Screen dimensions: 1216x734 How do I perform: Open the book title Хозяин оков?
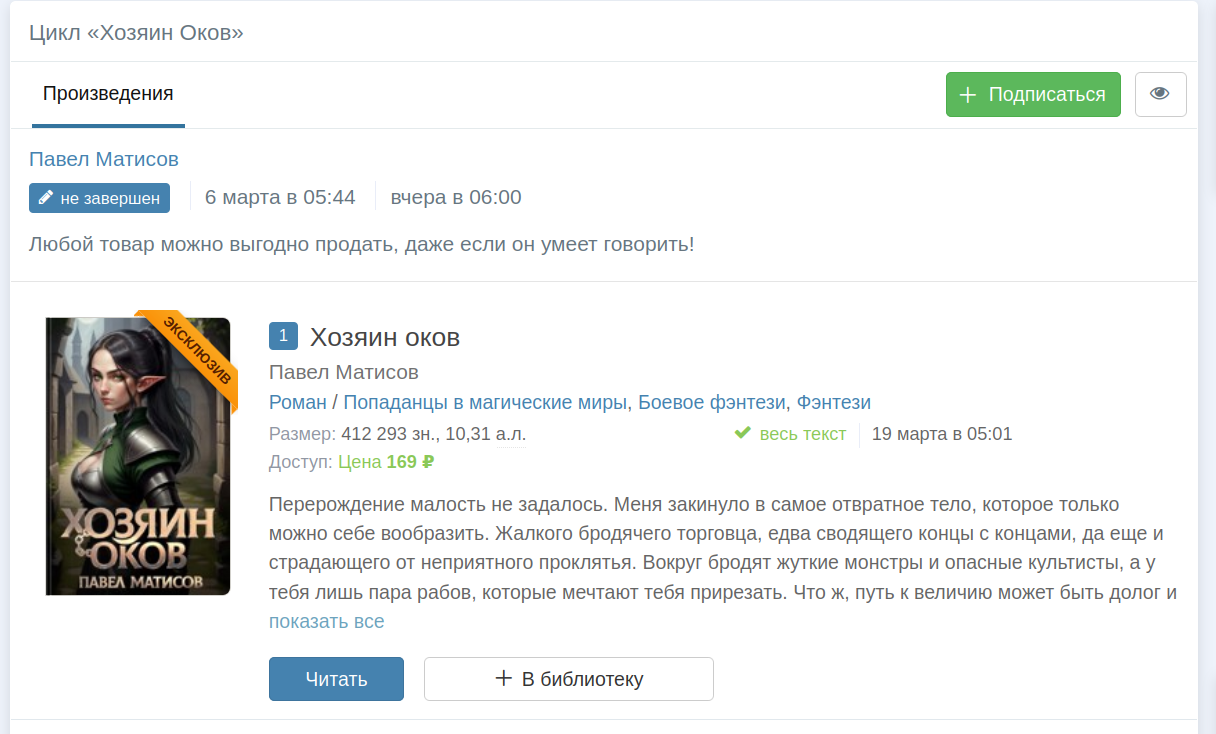coord(385,337)
